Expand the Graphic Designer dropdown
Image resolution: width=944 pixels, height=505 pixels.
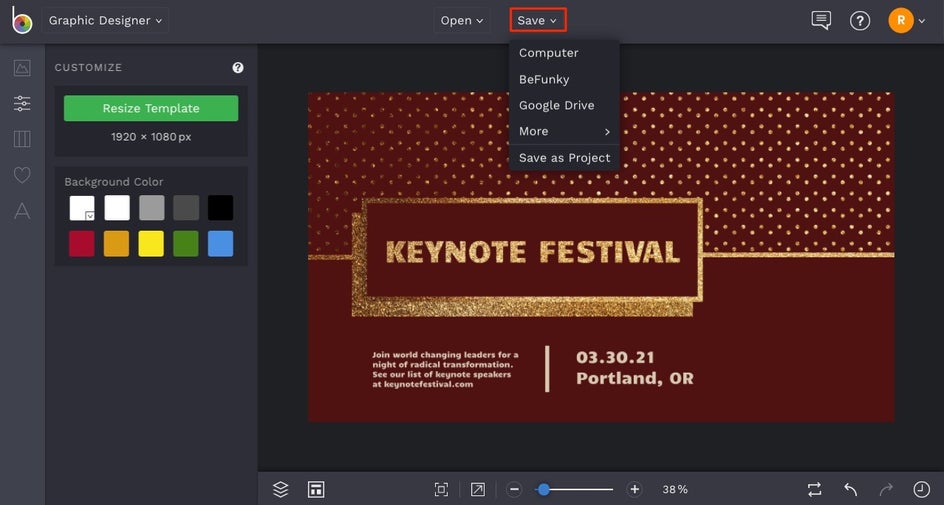click(105, 20)
